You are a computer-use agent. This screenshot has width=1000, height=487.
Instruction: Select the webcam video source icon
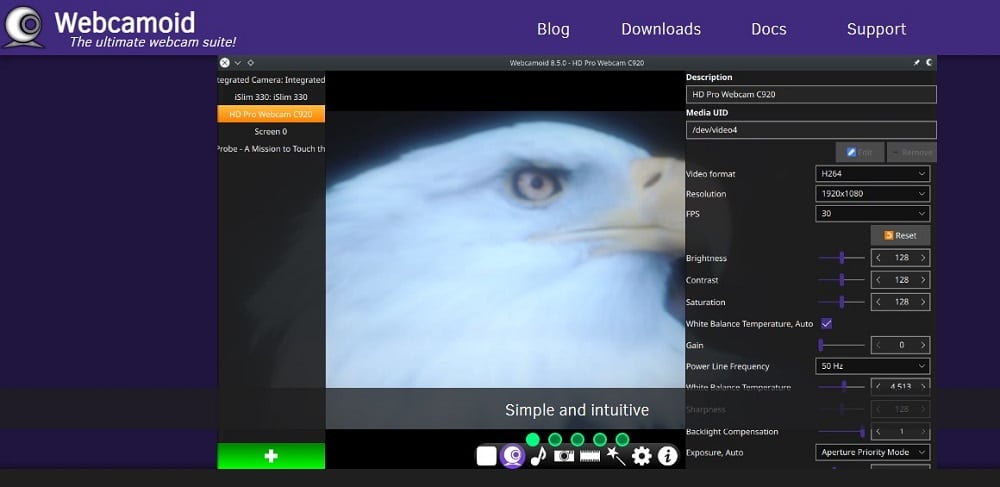(513, 456)
